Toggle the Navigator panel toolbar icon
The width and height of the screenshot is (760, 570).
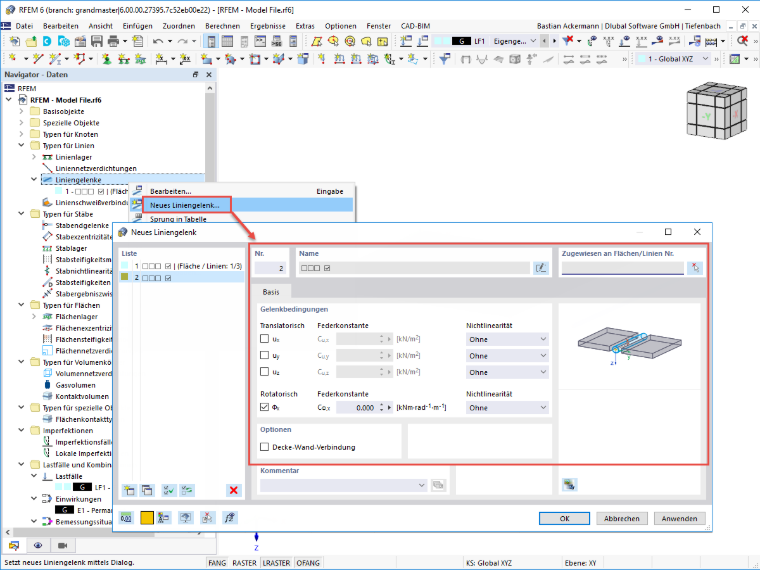pos(211,42)
